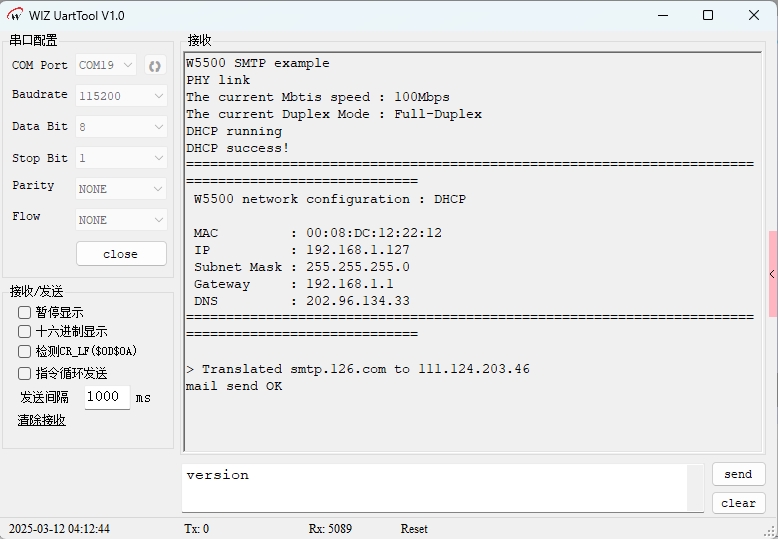
Task: Click the send interval 1000 field
Action: 105,397
